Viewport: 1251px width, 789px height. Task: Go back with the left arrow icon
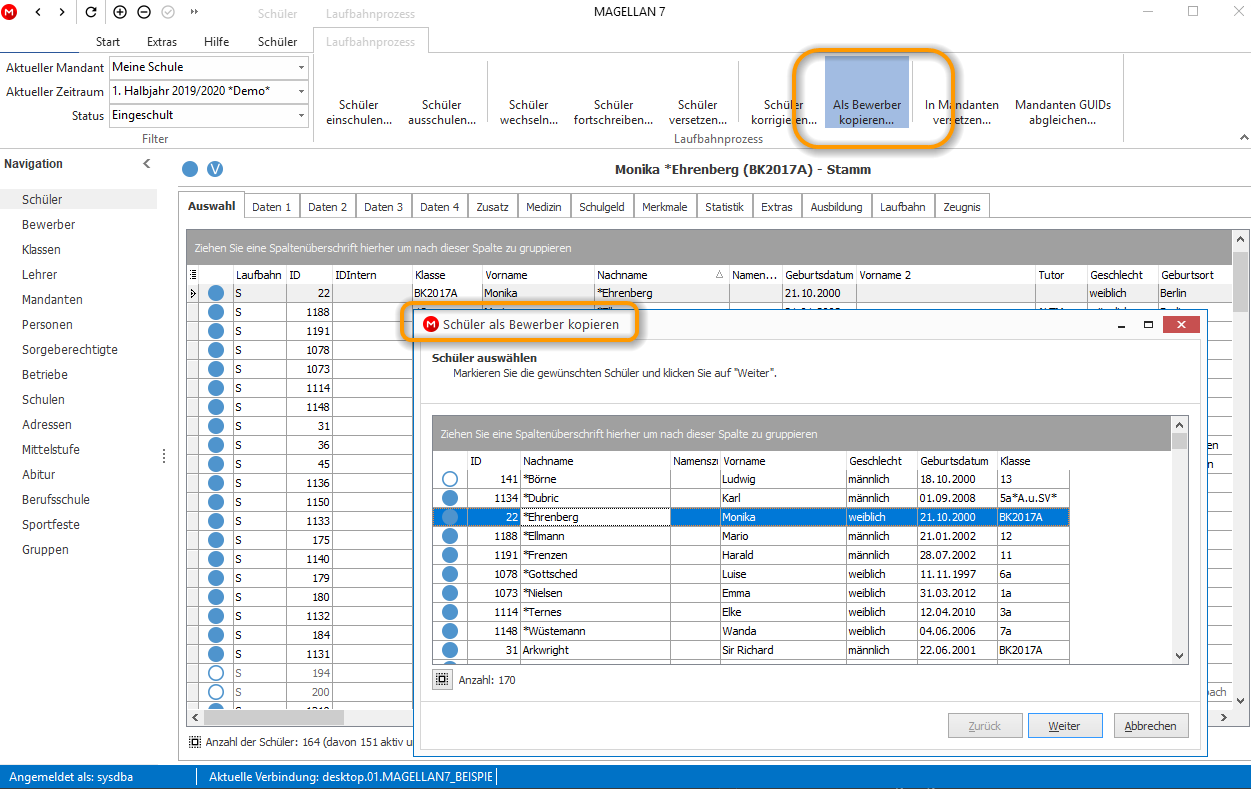tap(39, 12)
